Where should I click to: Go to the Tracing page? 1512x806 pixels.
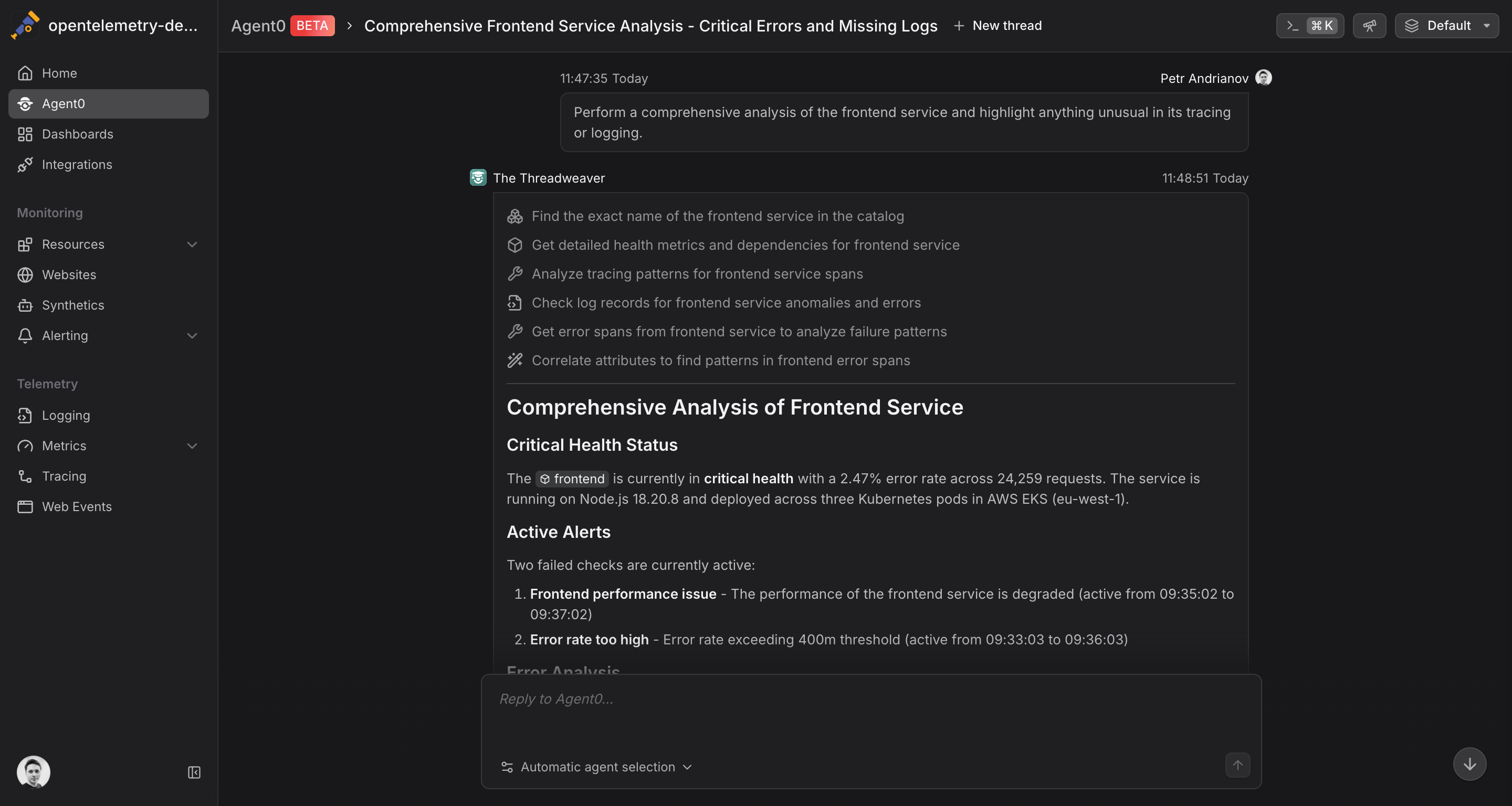pos(64,476)
